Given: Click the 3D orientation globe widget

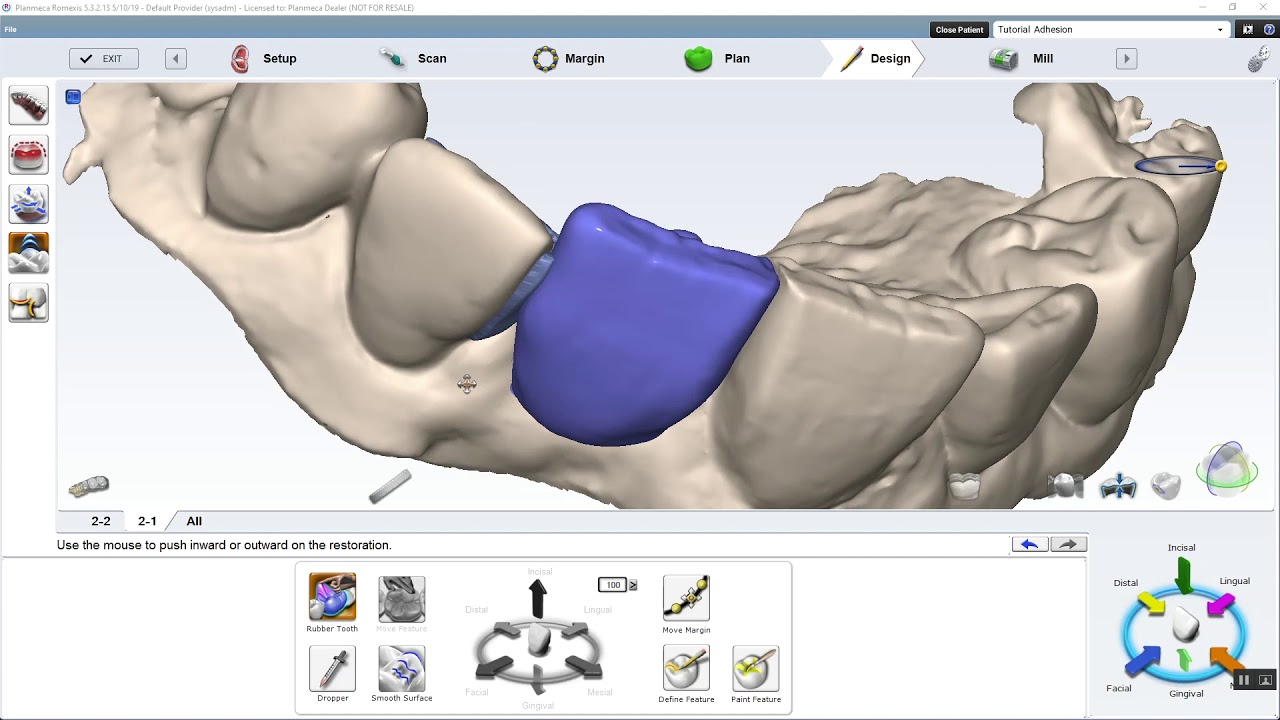Looking at the screenshot, I should click(1226, 468).
